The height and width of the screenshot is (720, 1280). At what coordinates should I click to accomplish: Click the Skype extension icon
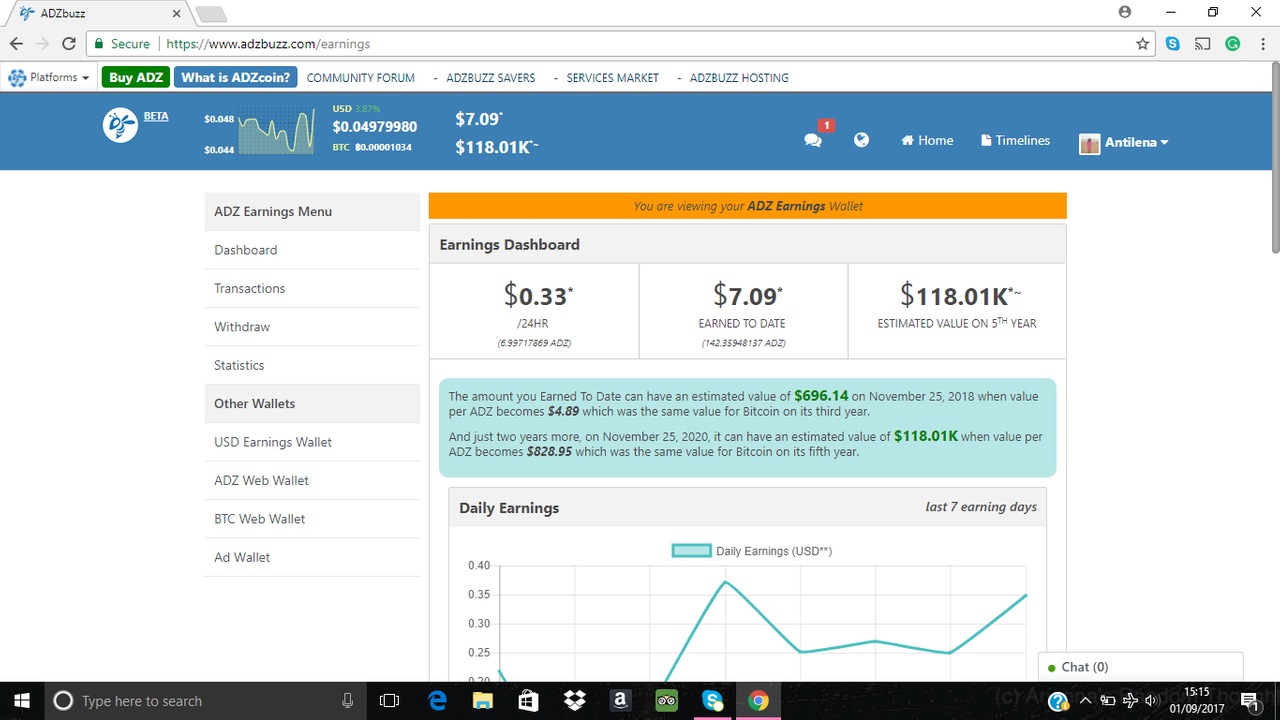[1172, 44]
